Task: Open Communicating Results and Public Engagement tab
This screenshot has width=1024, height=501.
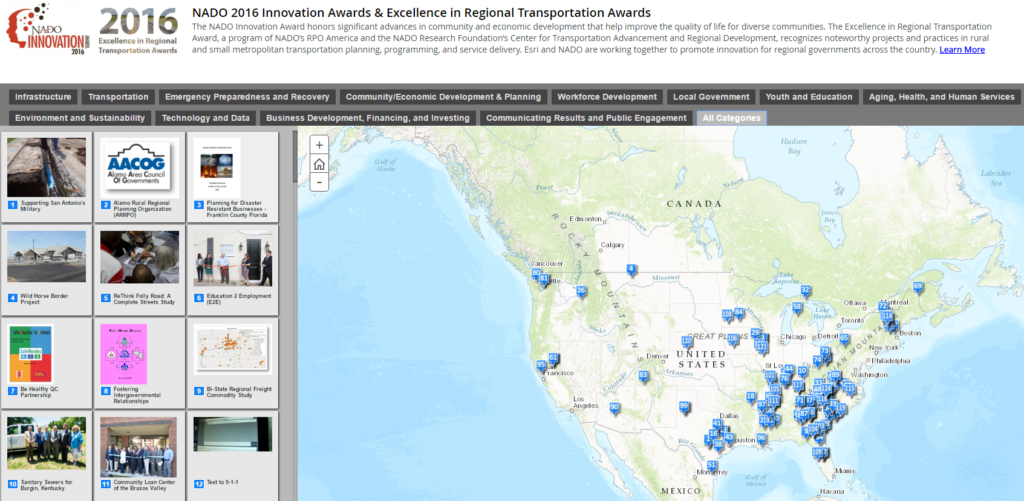Action: [x=586, y=118]
